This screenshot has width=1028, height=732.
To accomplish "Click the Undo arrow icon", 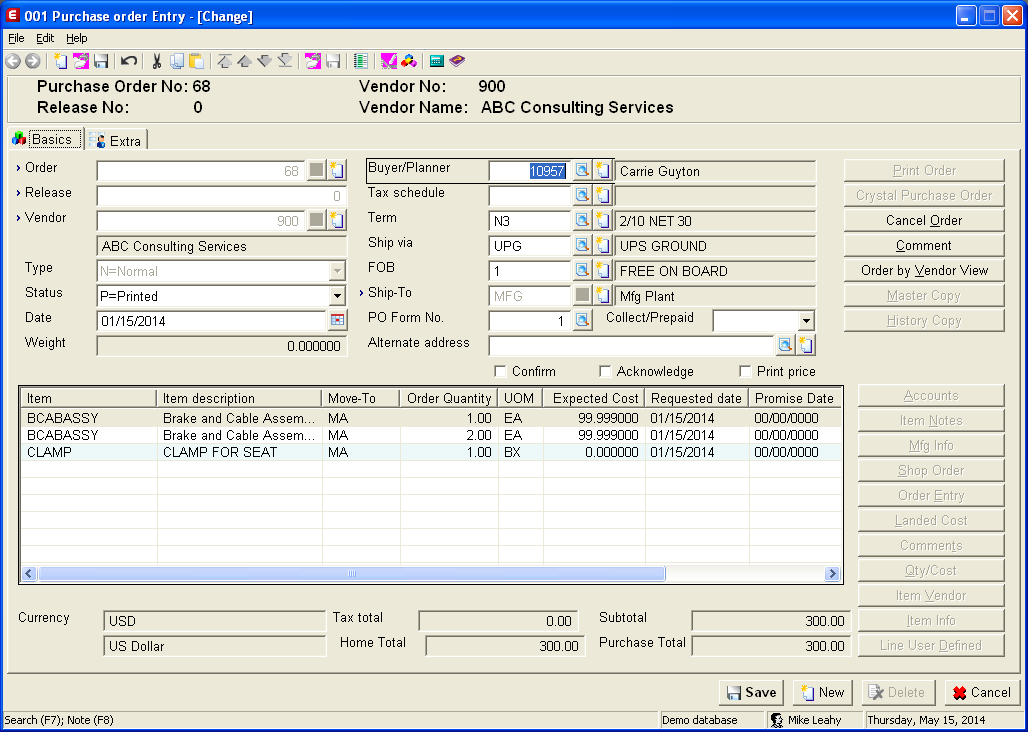I will tap(129, 62).
